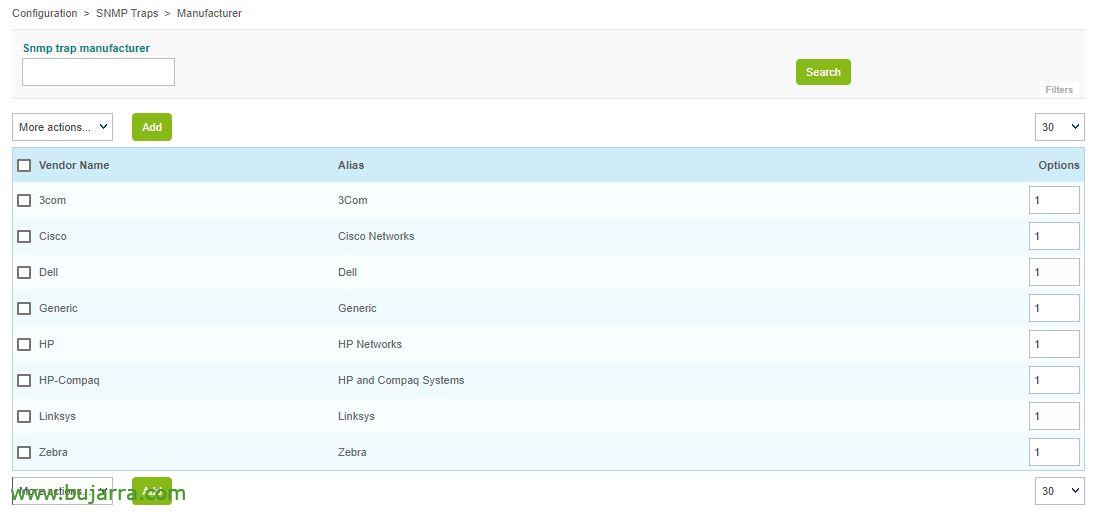
Task: Tick the Generic row checkbox
Action: coord(24,308)
